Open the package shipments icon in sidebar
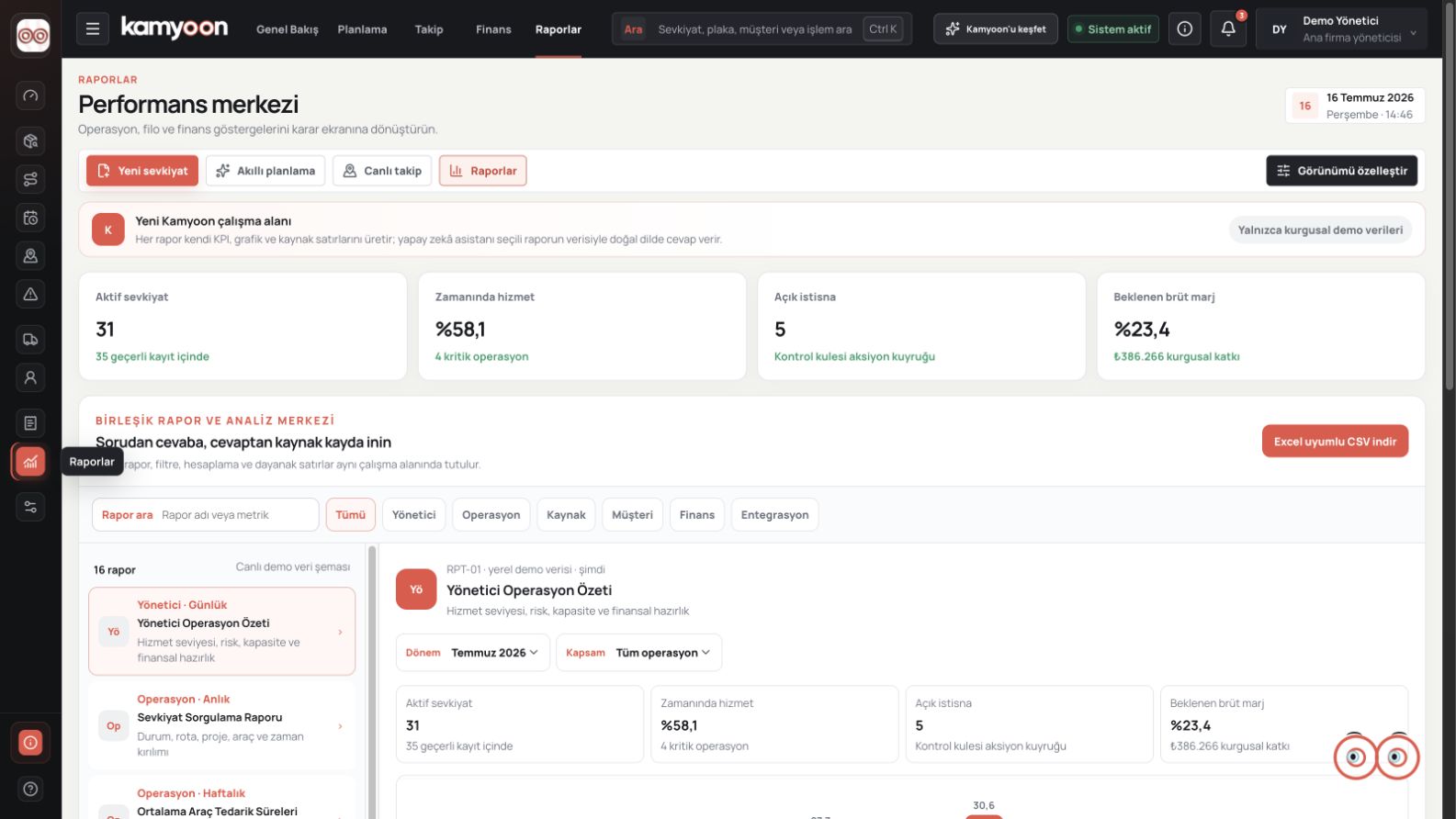 pos(30,140)
